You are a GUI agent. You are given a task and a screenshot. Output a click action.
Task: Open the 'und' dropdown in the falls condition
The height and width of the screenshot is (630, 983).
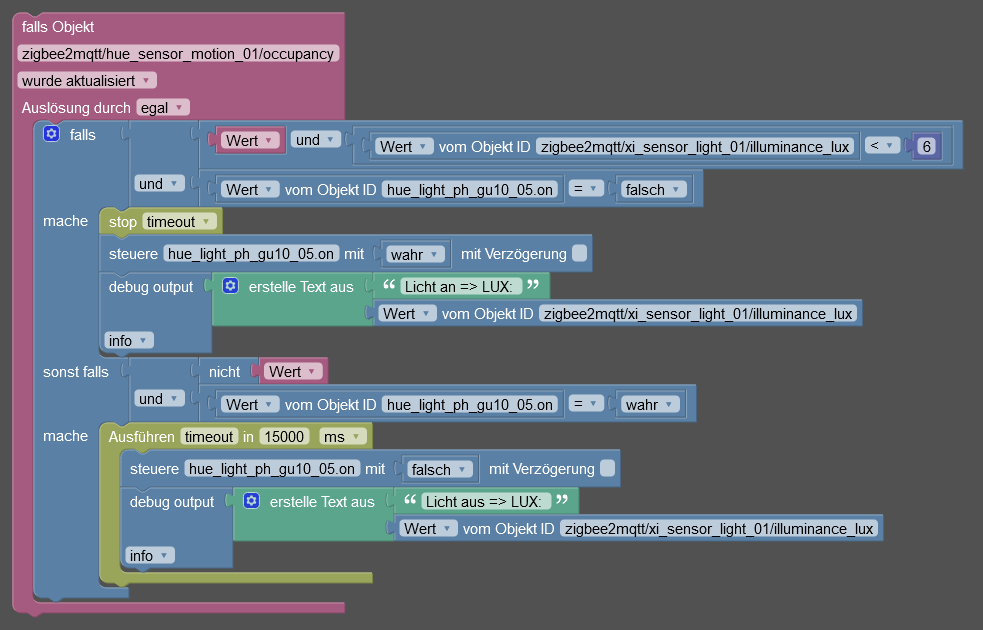[159, 184]
